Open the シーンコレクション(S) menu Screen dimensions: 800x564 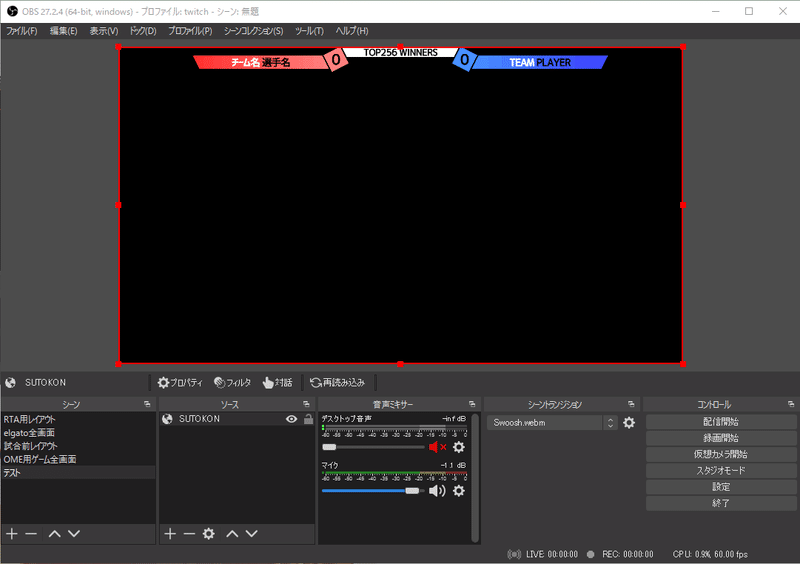253,31
